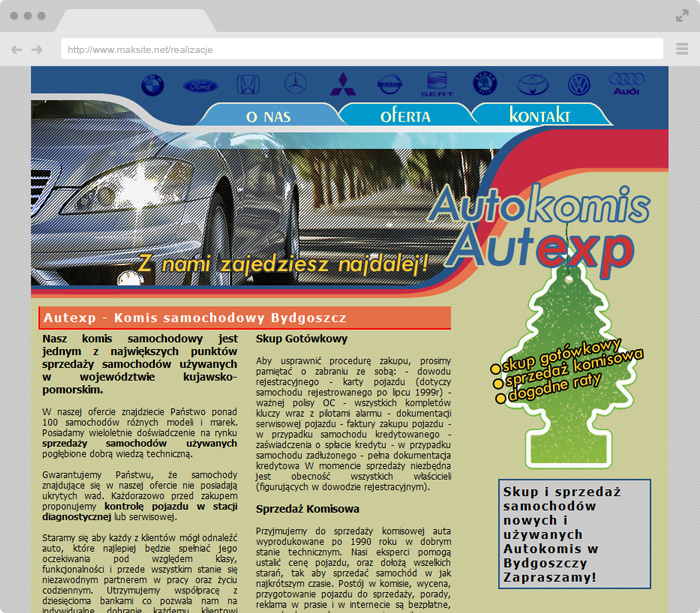
Task: Click the 'Skup Gotówkowy' heading
Action: point(302,339)
